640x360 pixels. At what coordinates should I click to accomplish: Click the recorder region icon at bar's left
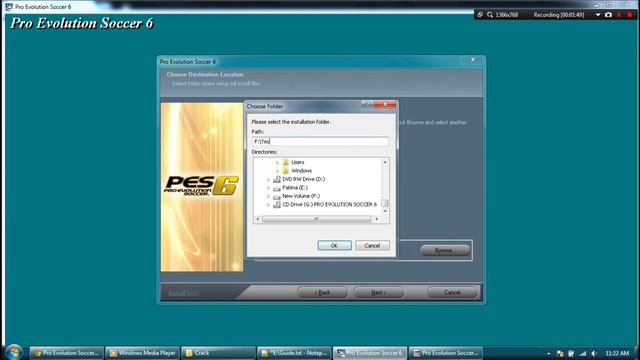[x=480, y=15]
